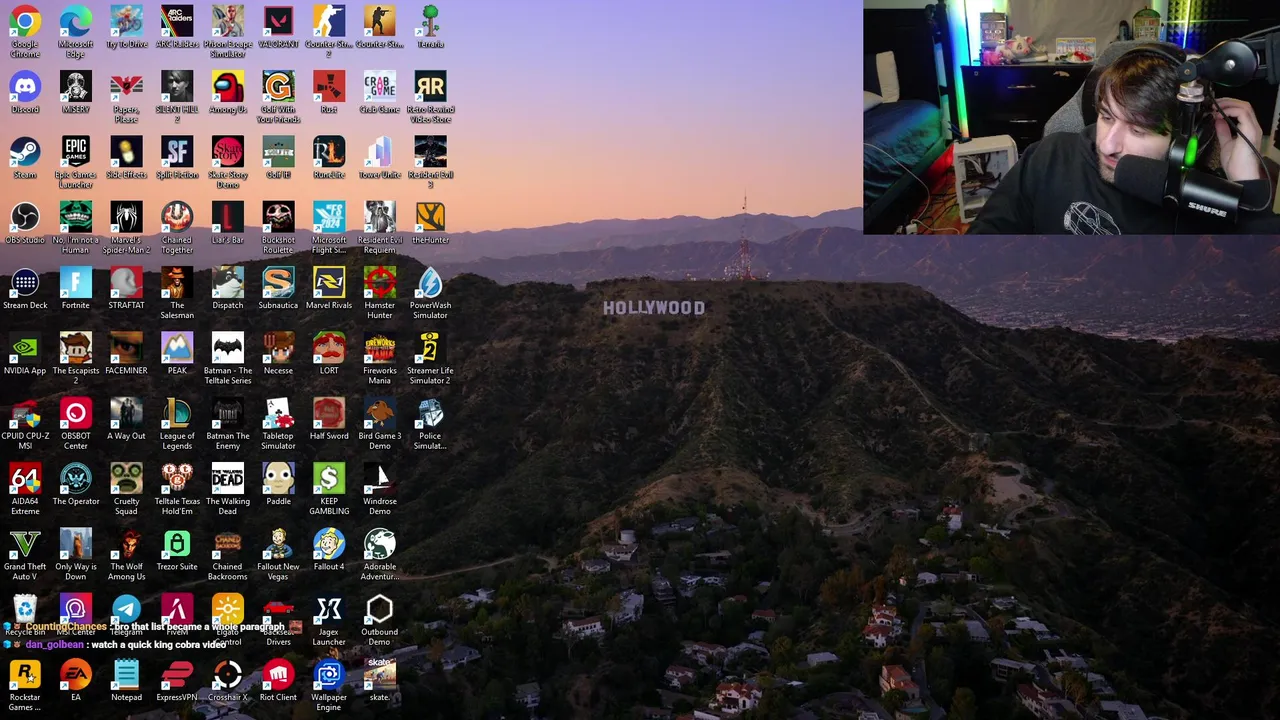Select the Stream Deck icon
1280x720 pixels.
tap(25, 283)
